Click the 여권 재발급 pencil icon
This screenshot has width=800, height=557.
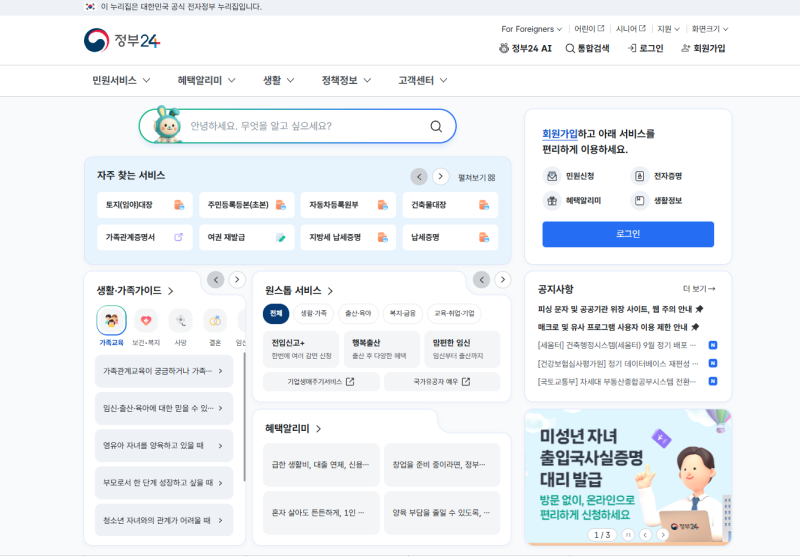point(281,237)
